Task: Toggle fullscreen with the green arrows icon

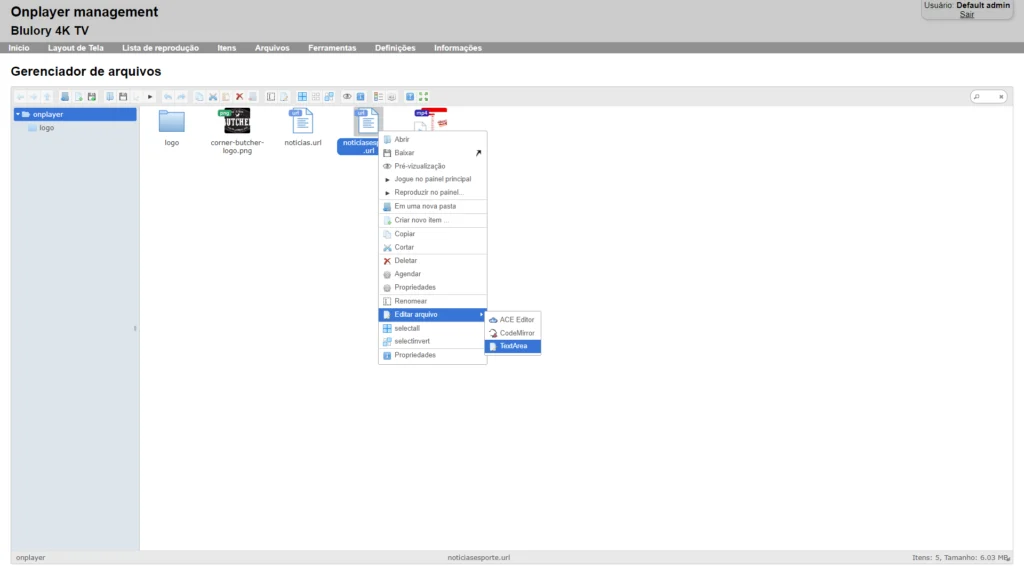Action: point(424,97)
